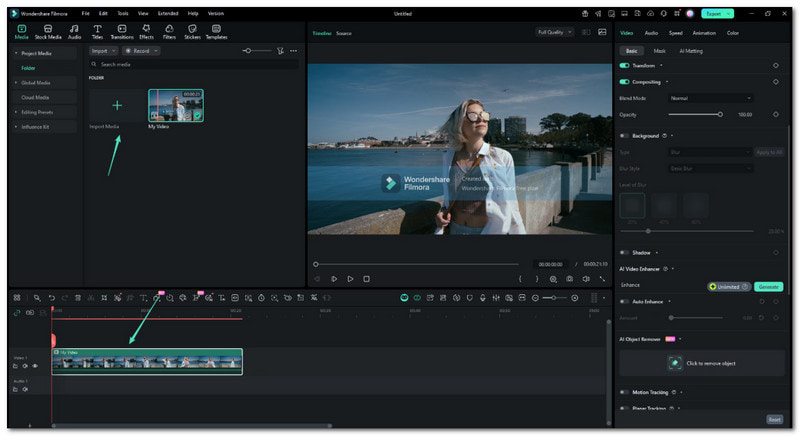Switch to the Speed tab

point(676,33)
